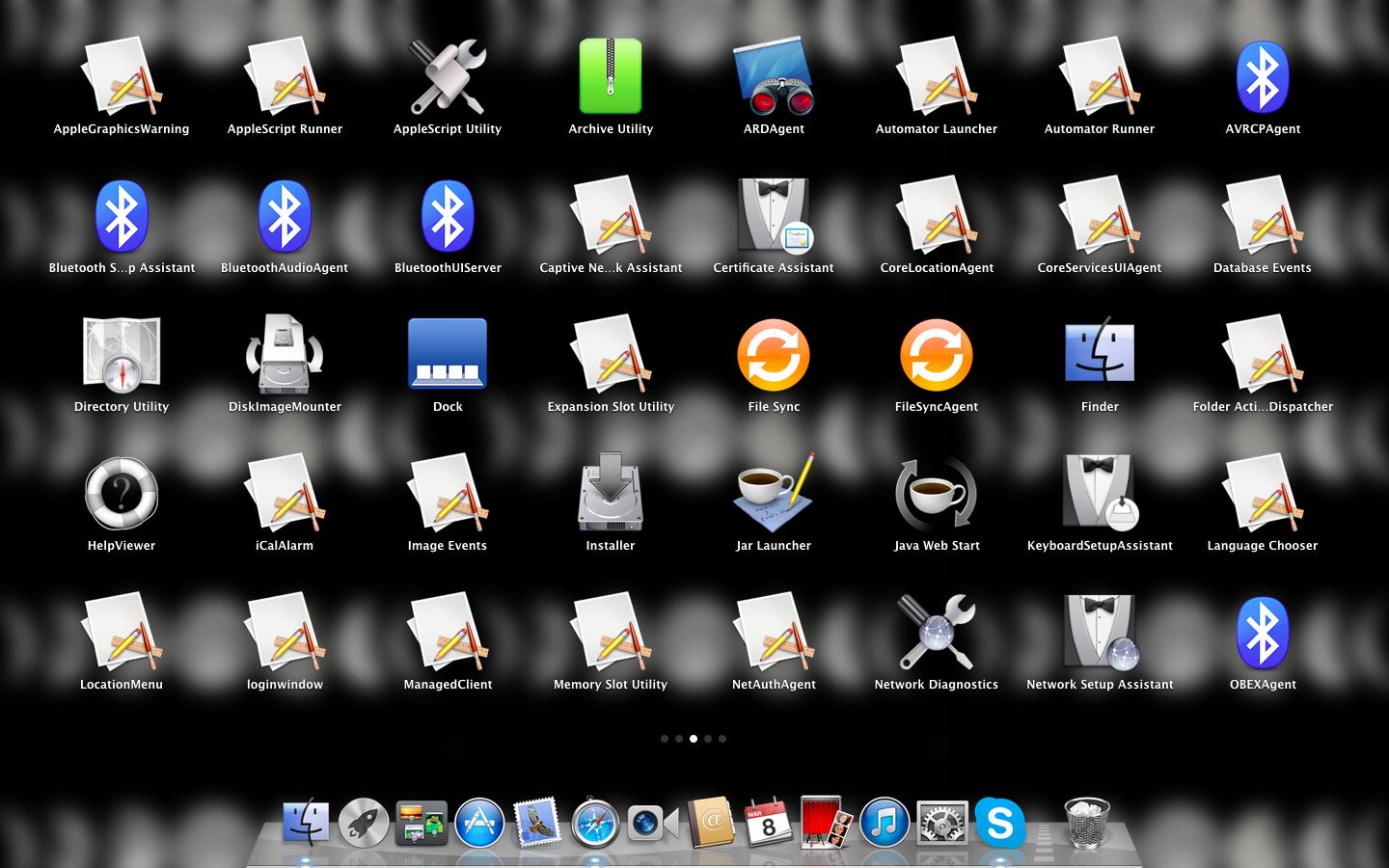Launch Mail from the Dock

pyautogui.click(x=537, y=823)
